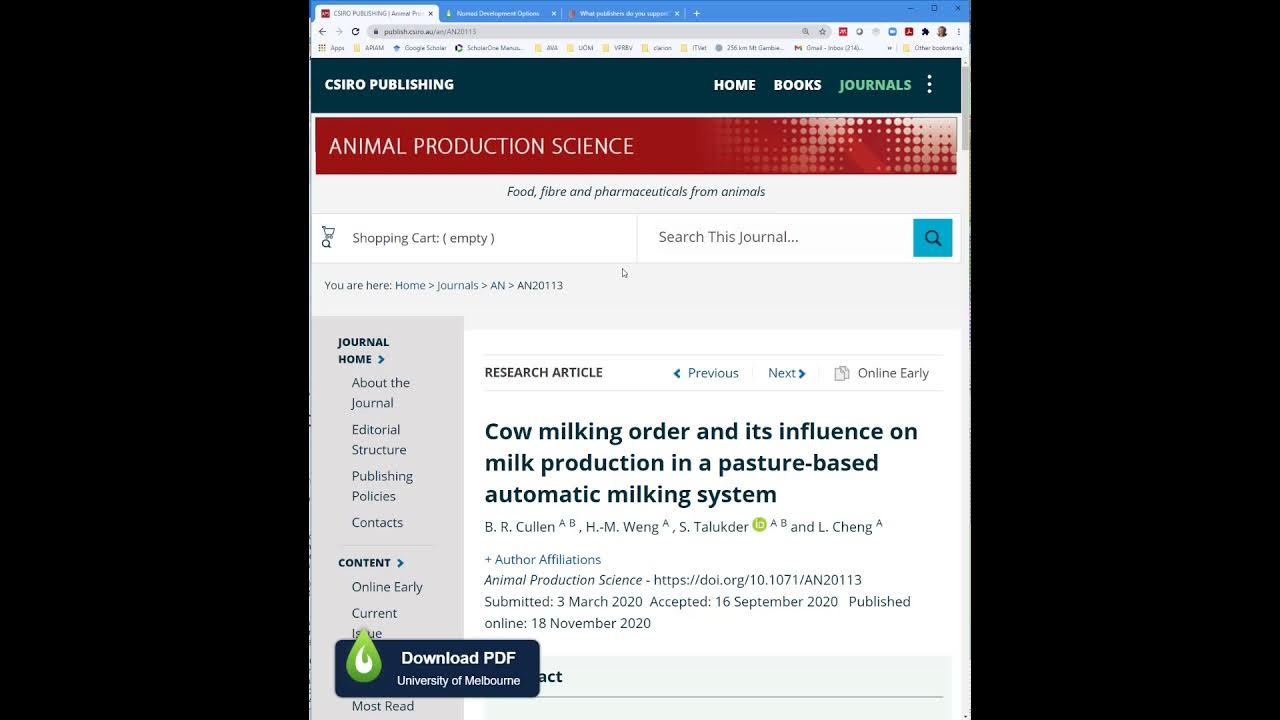Screen dimensions: 1280x720
Task: Click Journals in the breadcrumb
Action: tap(457, 285)
